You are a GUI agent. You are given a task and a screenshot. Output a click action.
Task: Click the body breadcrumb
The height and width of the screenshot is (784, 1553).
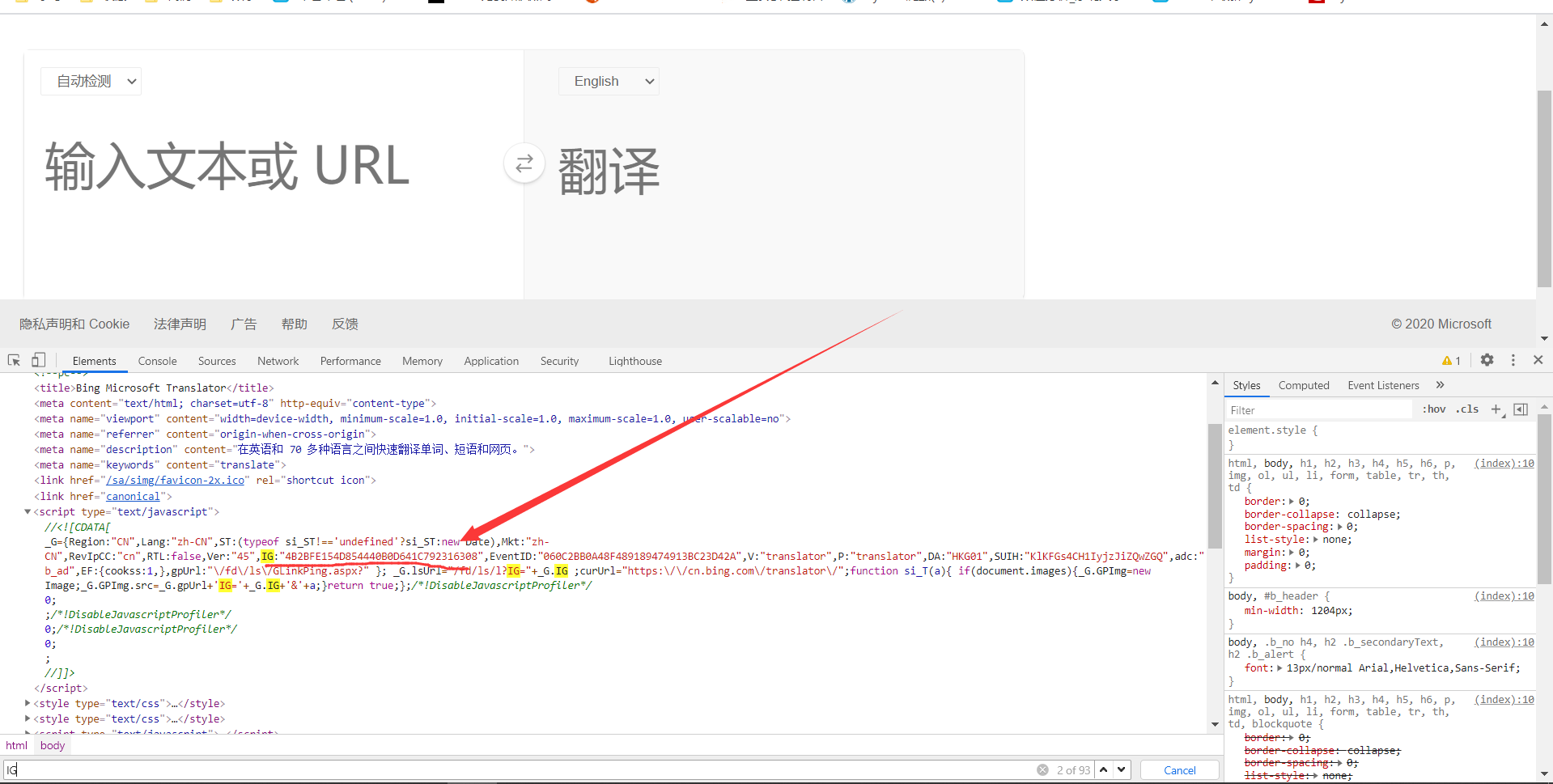[53, 745]
